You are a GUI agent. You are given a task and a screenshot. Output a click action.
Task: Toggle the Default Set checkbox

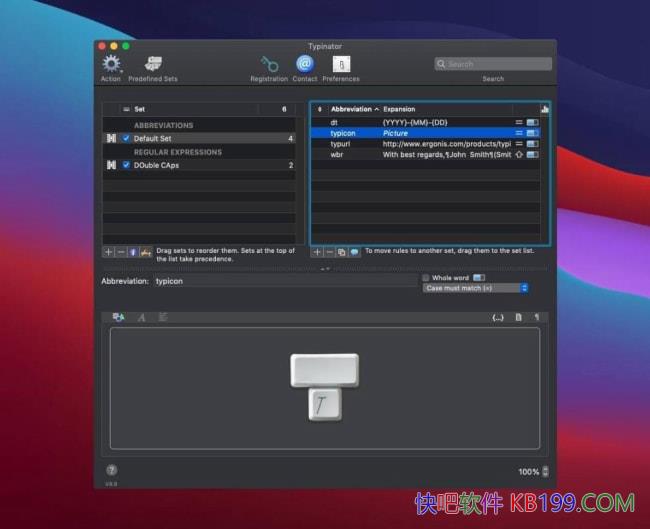pos(126,139)
